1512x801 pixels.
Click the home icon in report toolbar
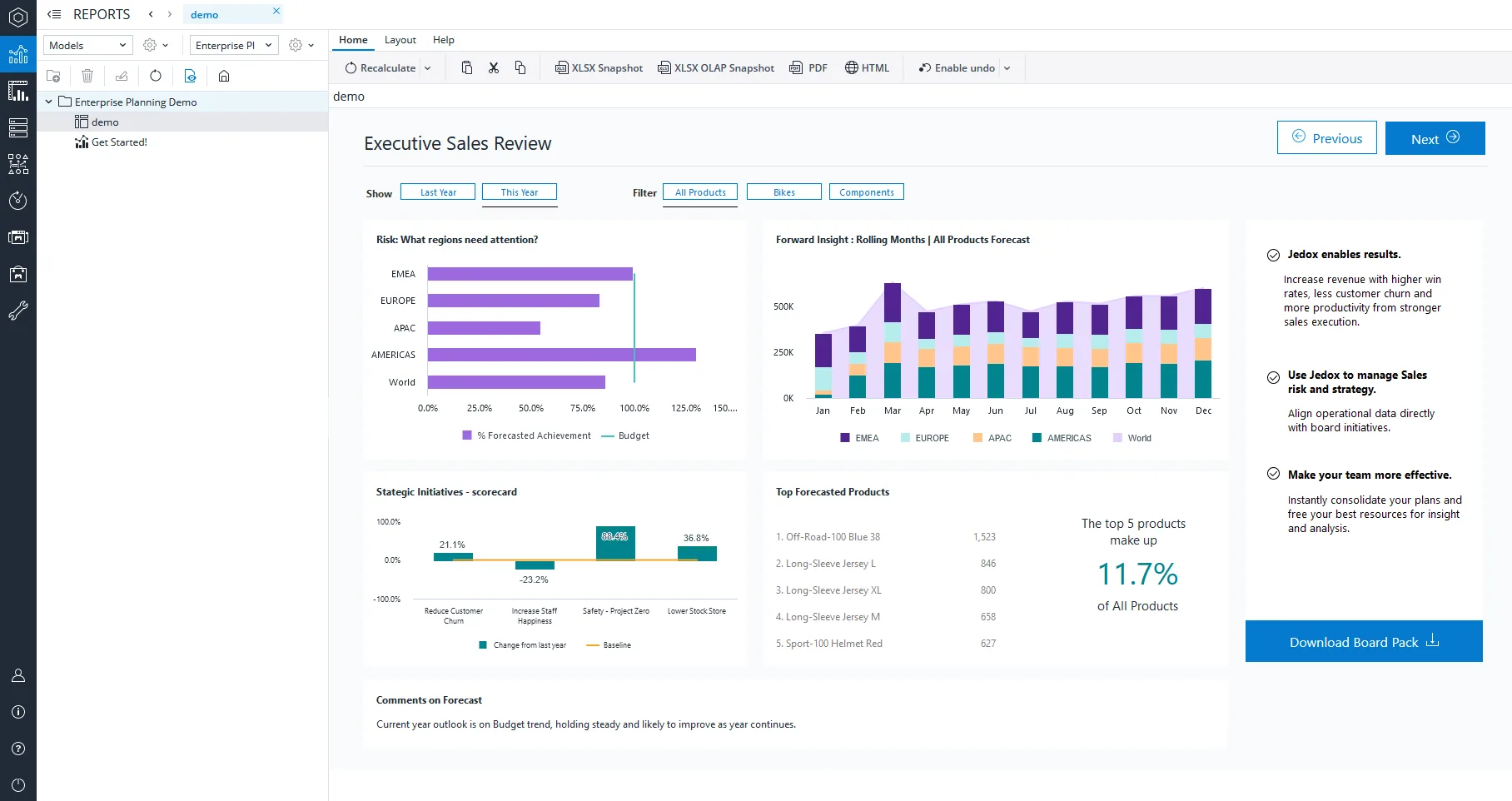(x=224, y=76)
